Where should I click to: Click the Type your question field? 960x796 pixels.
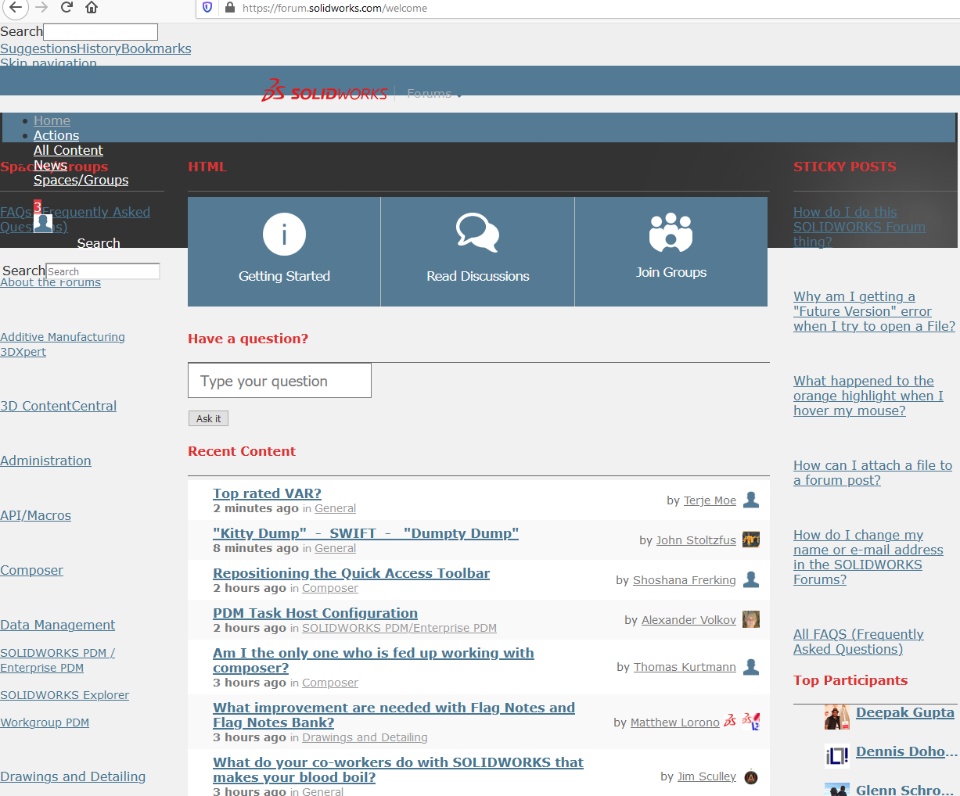pyautogui.click(x=280, y=380)
